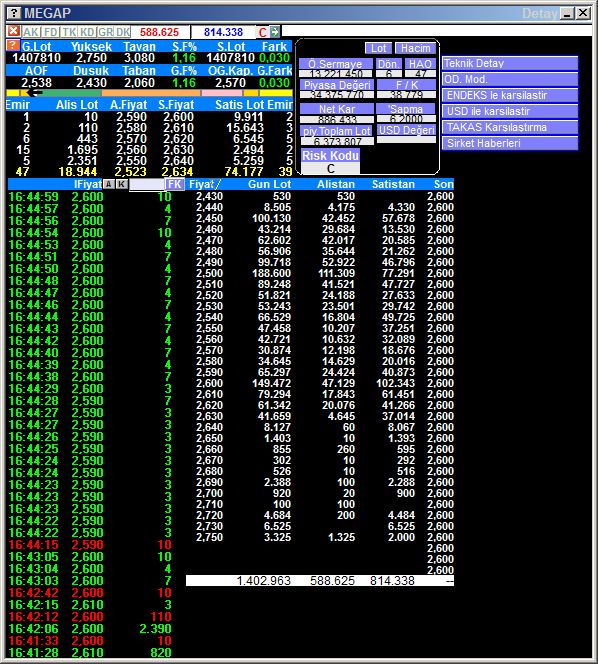Click the orange question mark beside G.Lot

pyautogui.click(x=13, y=45)
